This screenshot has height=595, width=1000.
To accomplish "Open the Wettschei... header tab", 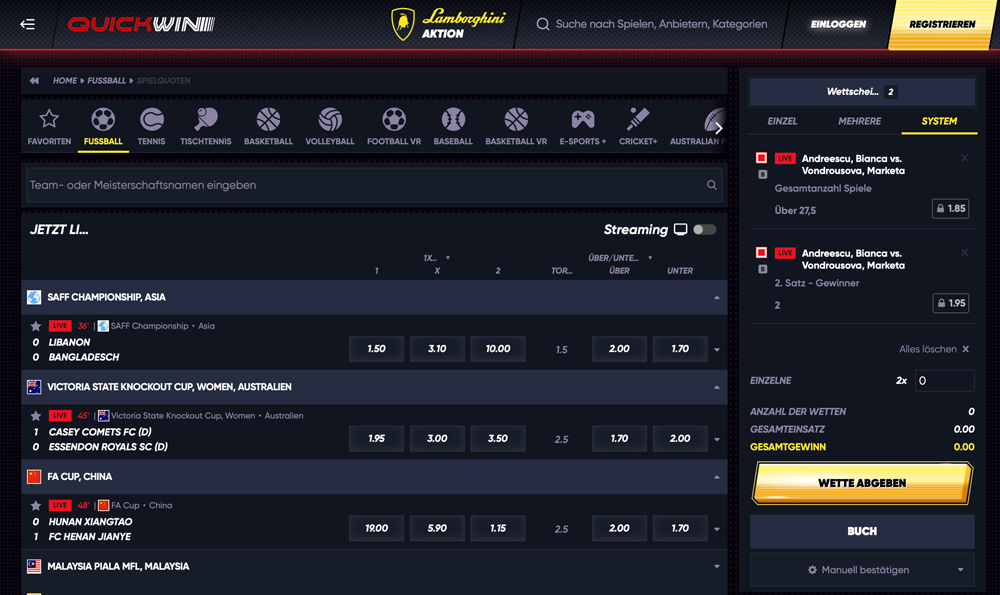I will click(862, 92).
